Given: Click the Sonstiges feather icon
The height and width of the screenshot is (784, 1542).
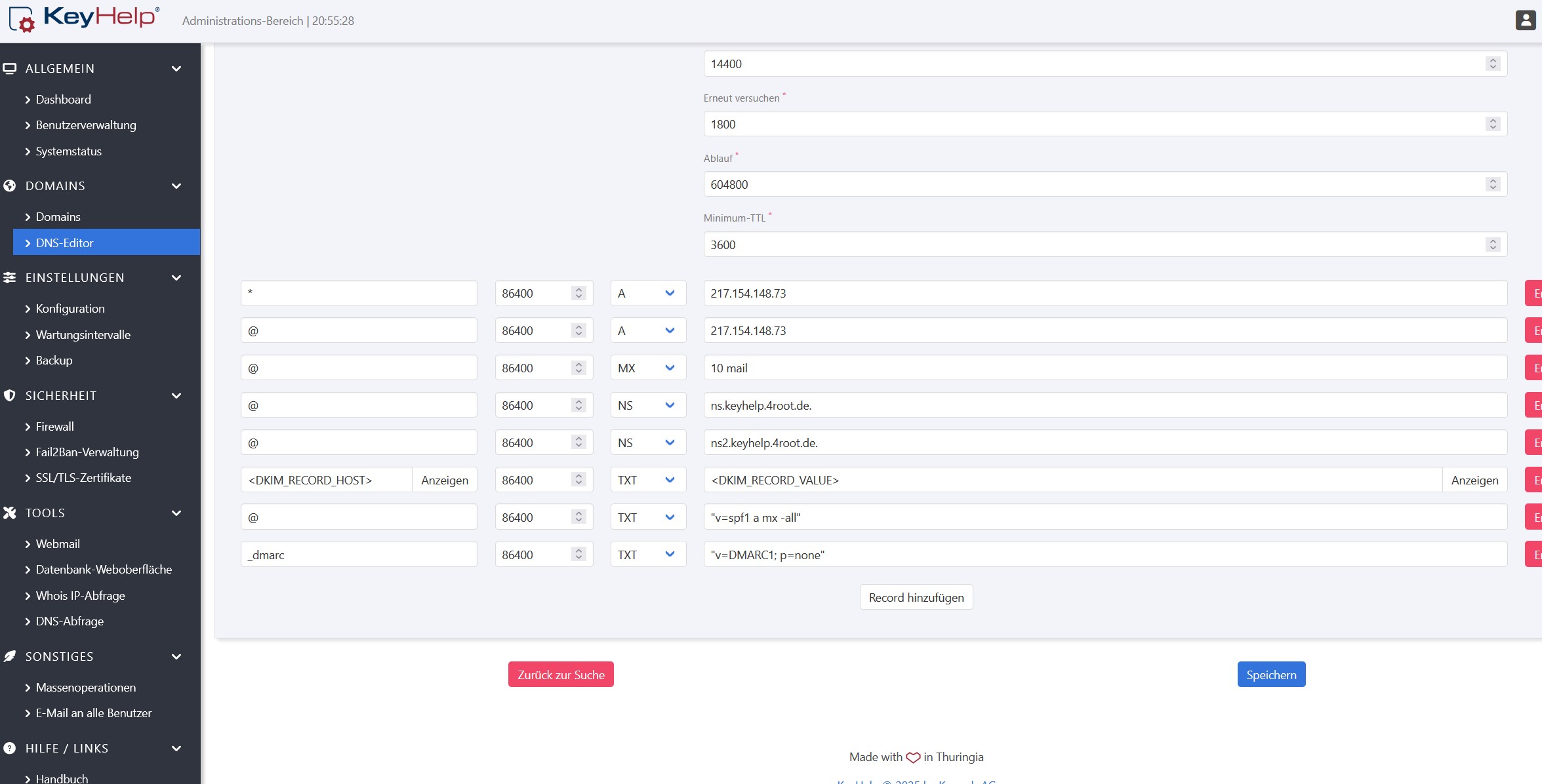Looking at the screenshot, I should 10,656.
